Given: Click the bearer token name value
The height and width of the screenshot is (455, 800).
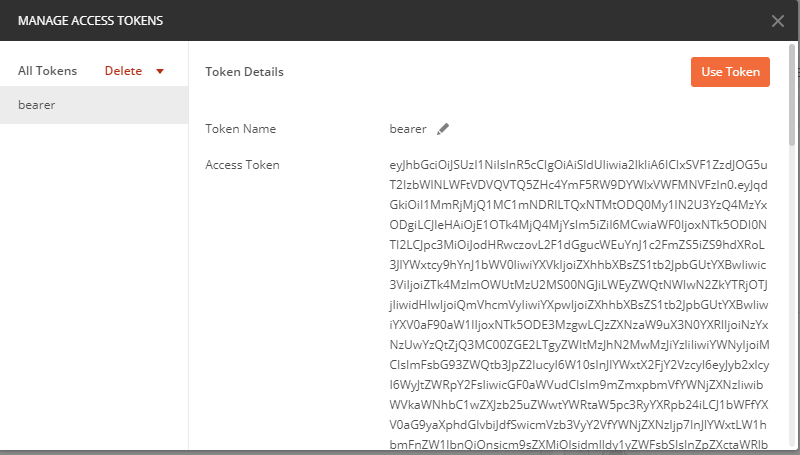Looking at the screenshot, I should tap(408, 129).
